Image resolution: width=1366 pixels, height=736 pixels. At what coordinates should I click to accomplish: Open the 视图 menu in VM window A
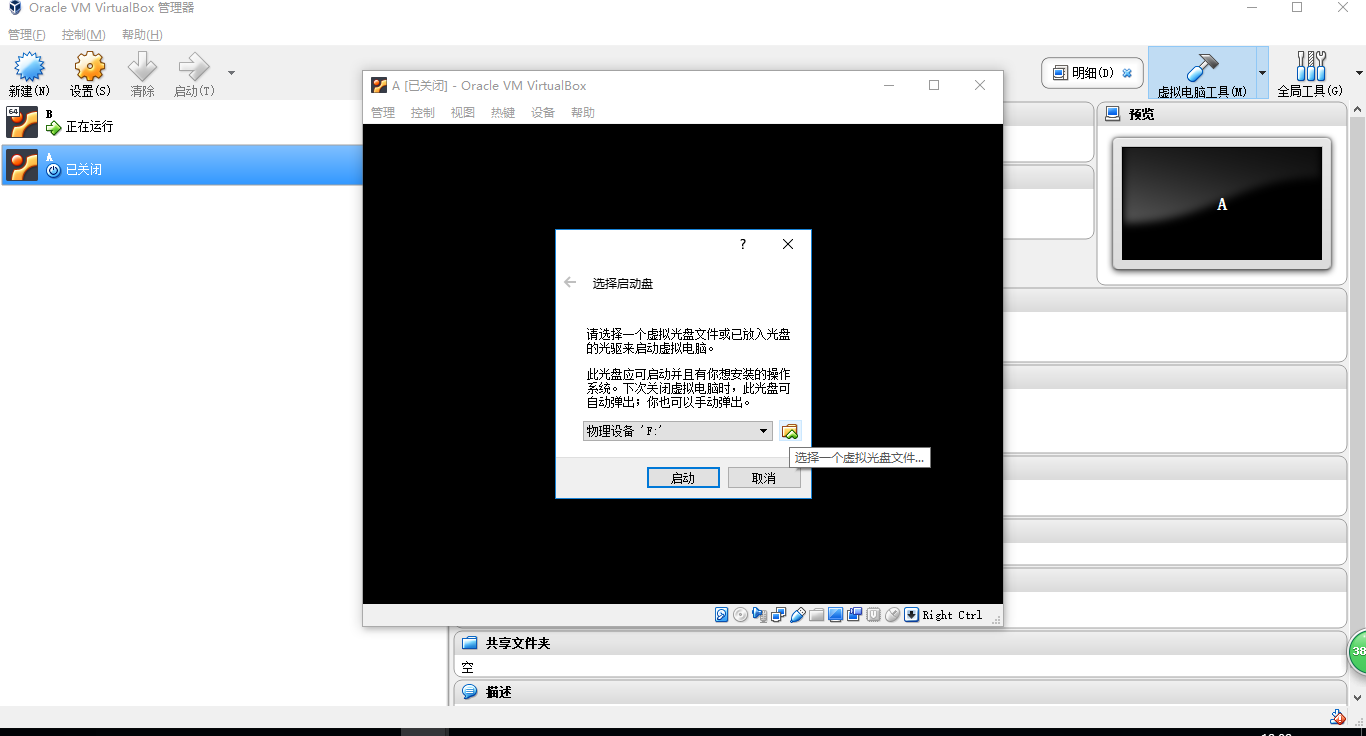pyautogui.click(x=463, y=113)
